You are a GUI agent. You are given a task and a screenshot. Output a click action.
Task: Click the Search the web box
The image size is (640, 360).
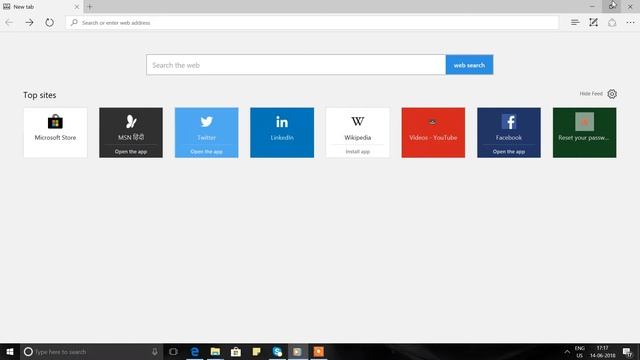point(296,65)
